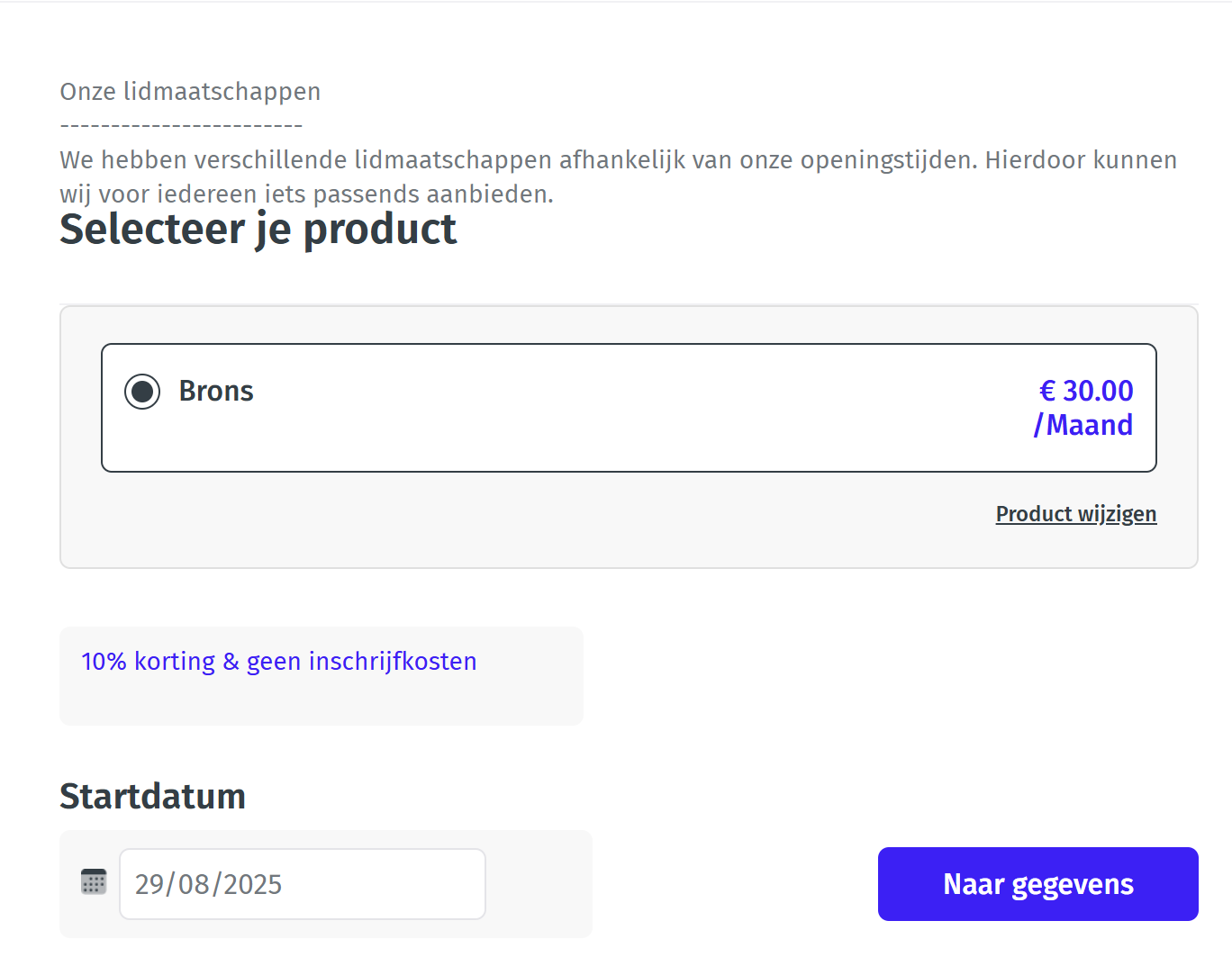Click the 2025 year in the date

pos(252,885)
